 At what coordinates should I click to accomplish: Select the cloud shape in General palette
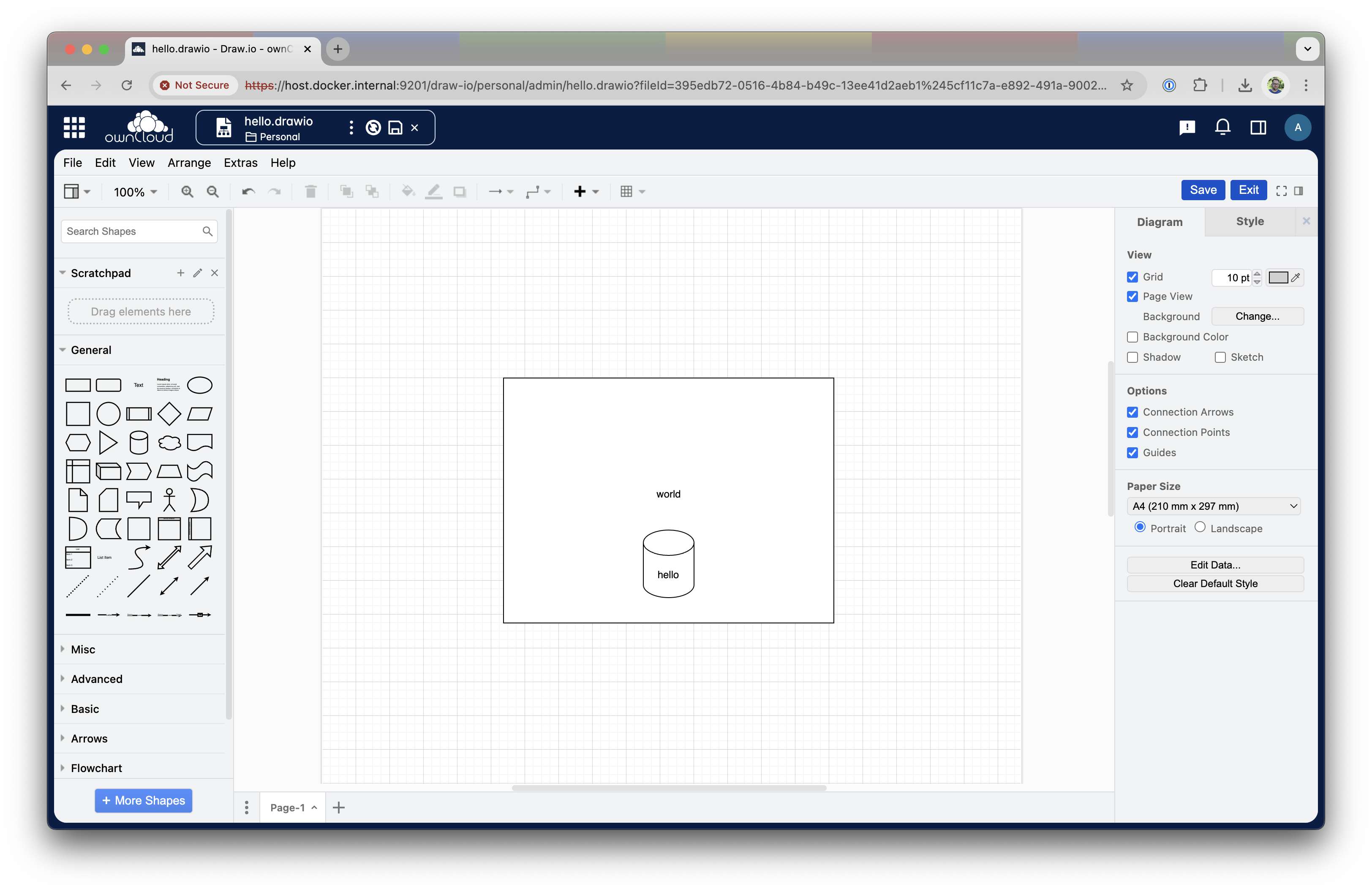tap(169, 443)
